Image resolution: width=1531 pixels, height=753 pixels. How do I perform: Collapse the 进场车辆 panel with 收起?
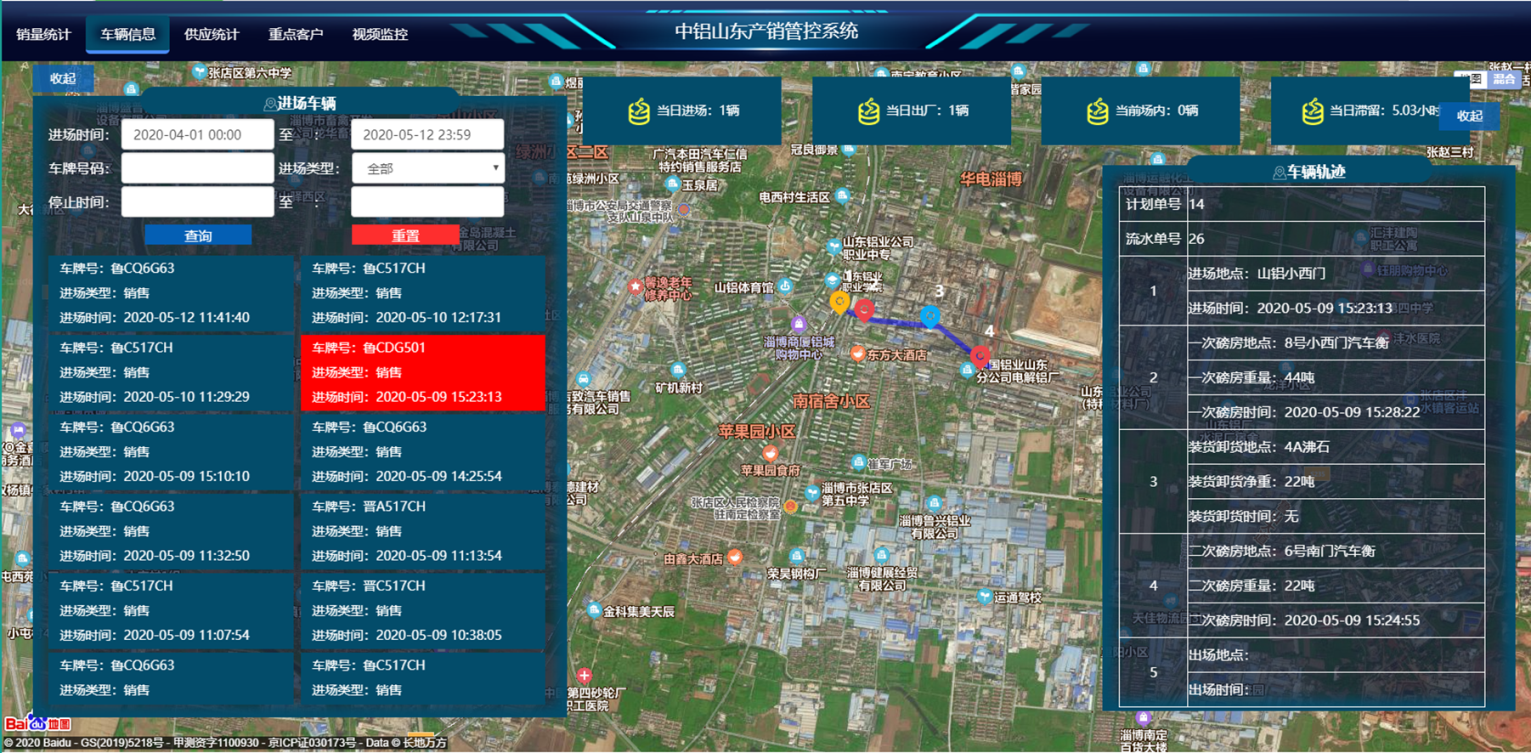tap(63, 78)
